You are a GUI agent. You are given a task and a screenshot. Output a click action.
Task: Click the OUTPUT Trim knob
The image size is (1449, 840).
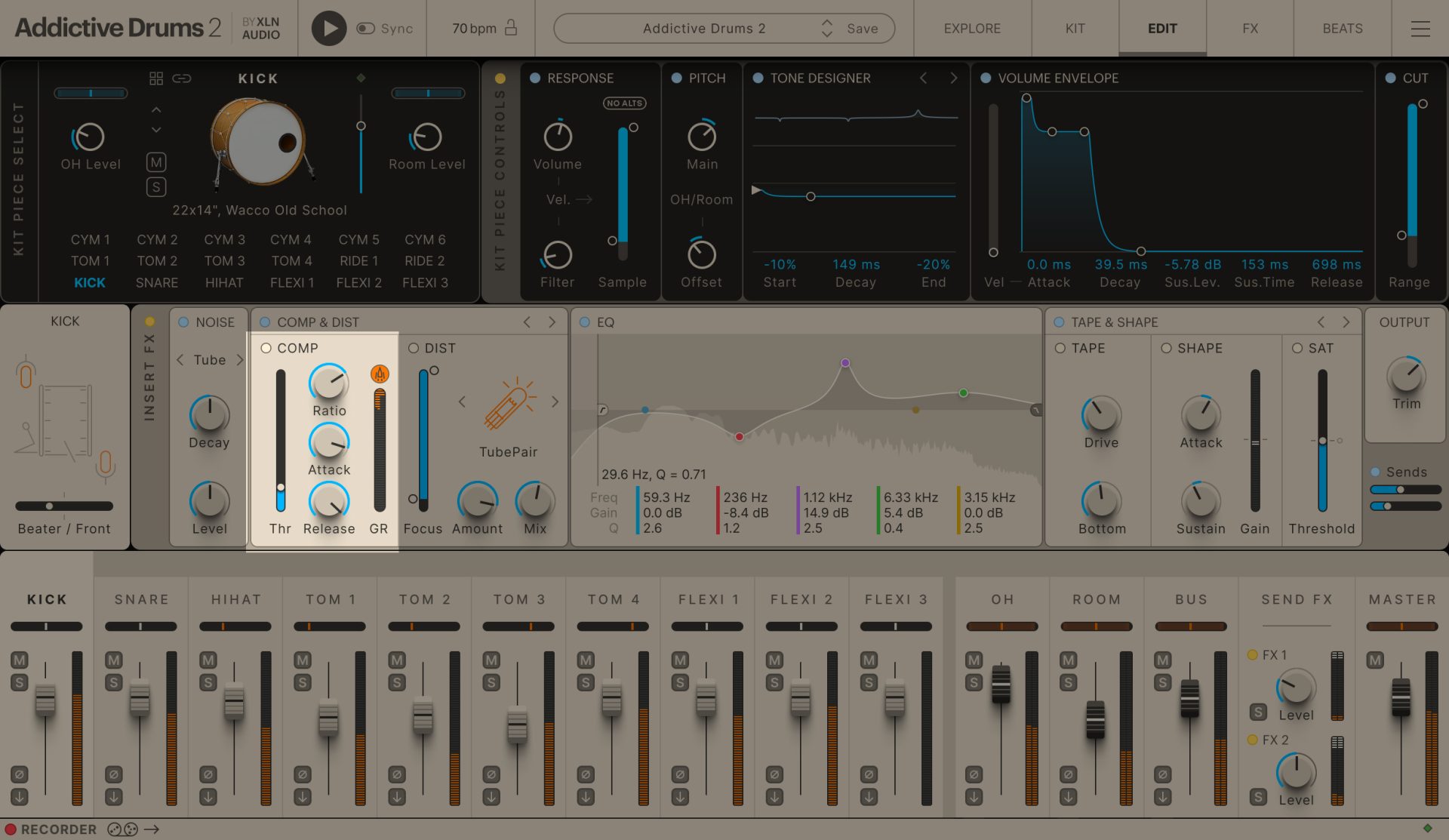[x=1406, y=375]
